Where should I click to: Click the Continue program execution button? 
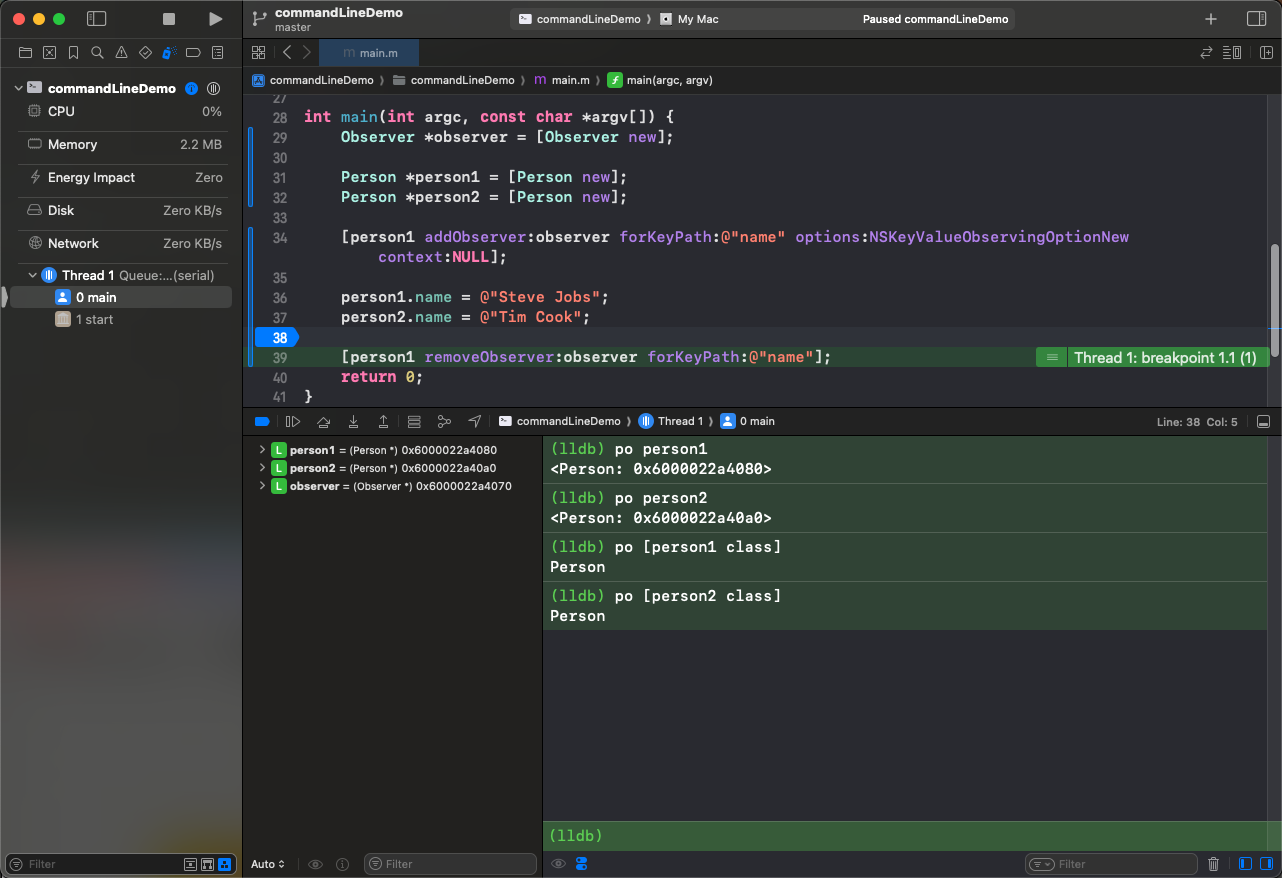[293, 422]
